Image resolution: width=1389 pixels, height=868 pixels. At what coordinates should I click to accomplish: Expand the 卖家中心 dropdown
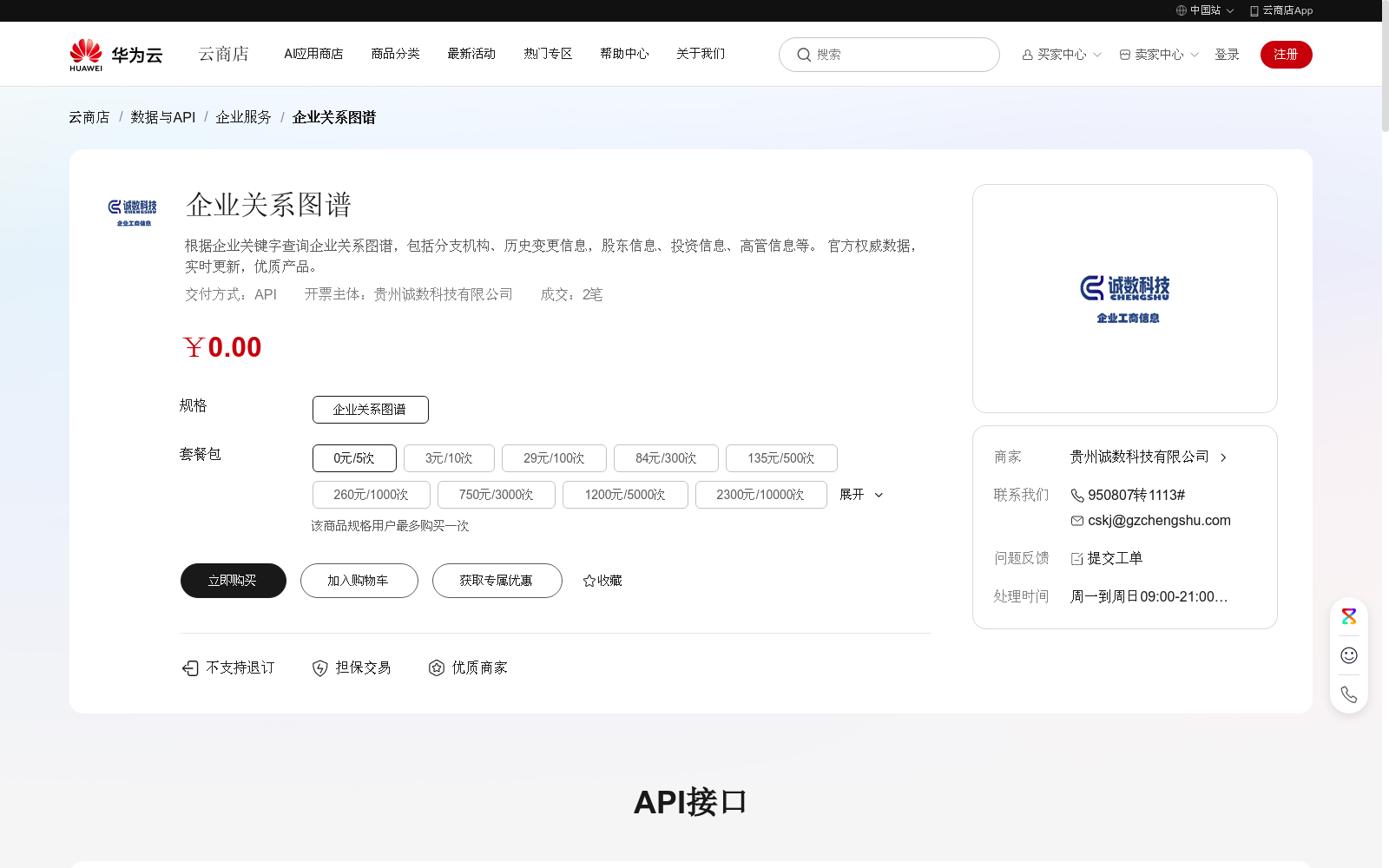pyautogui.click(x=1159, y=55)
